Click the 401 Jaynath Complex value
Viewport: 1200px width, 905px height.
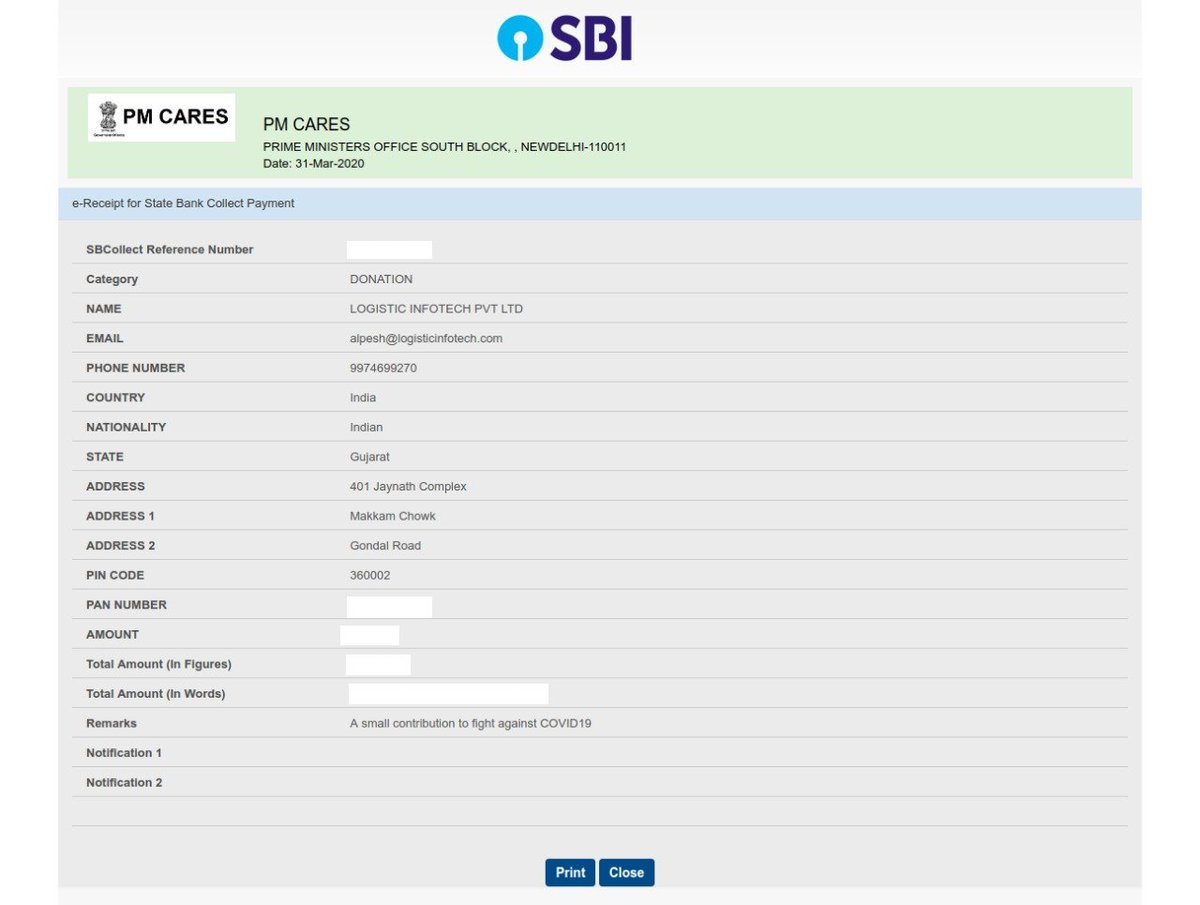coord(408,486)
